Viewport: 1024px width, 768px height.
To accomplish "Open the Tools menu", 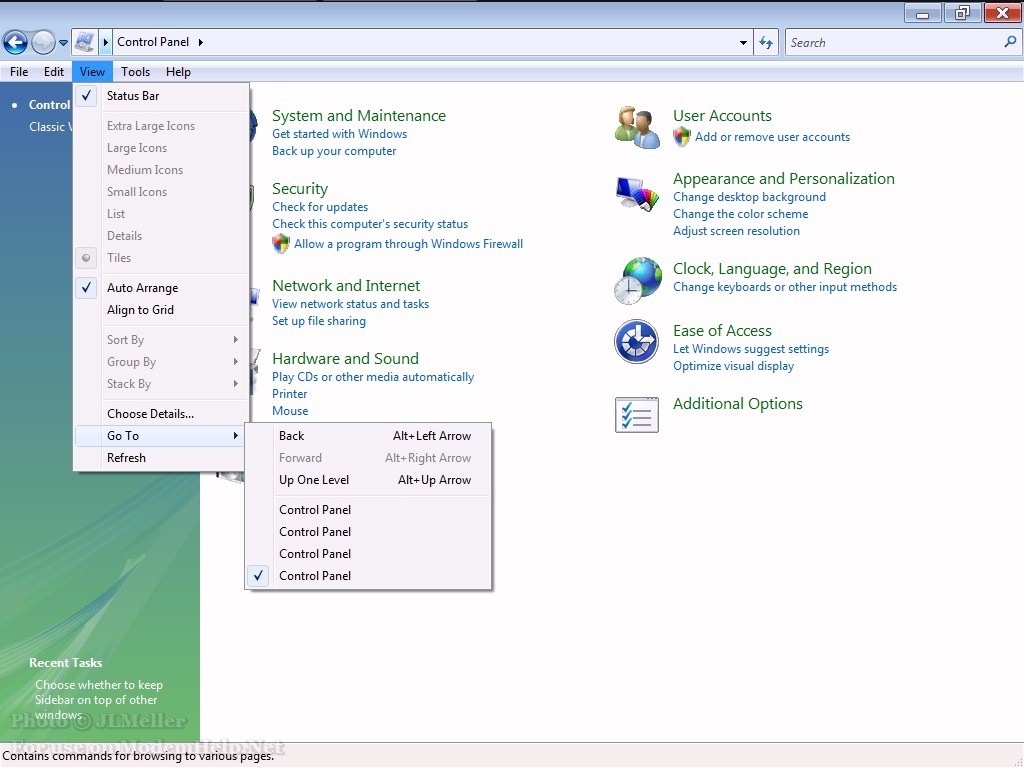I will 135,72.
